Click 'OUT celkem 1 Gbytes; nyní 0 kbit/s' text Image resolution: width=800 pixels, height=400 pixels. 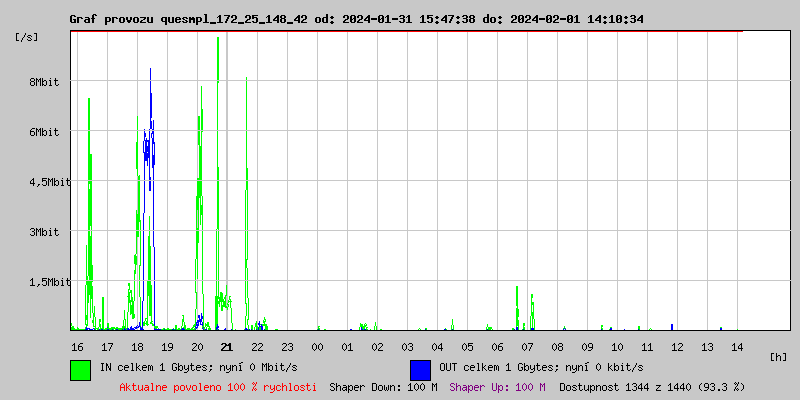(x=541, y=367)
